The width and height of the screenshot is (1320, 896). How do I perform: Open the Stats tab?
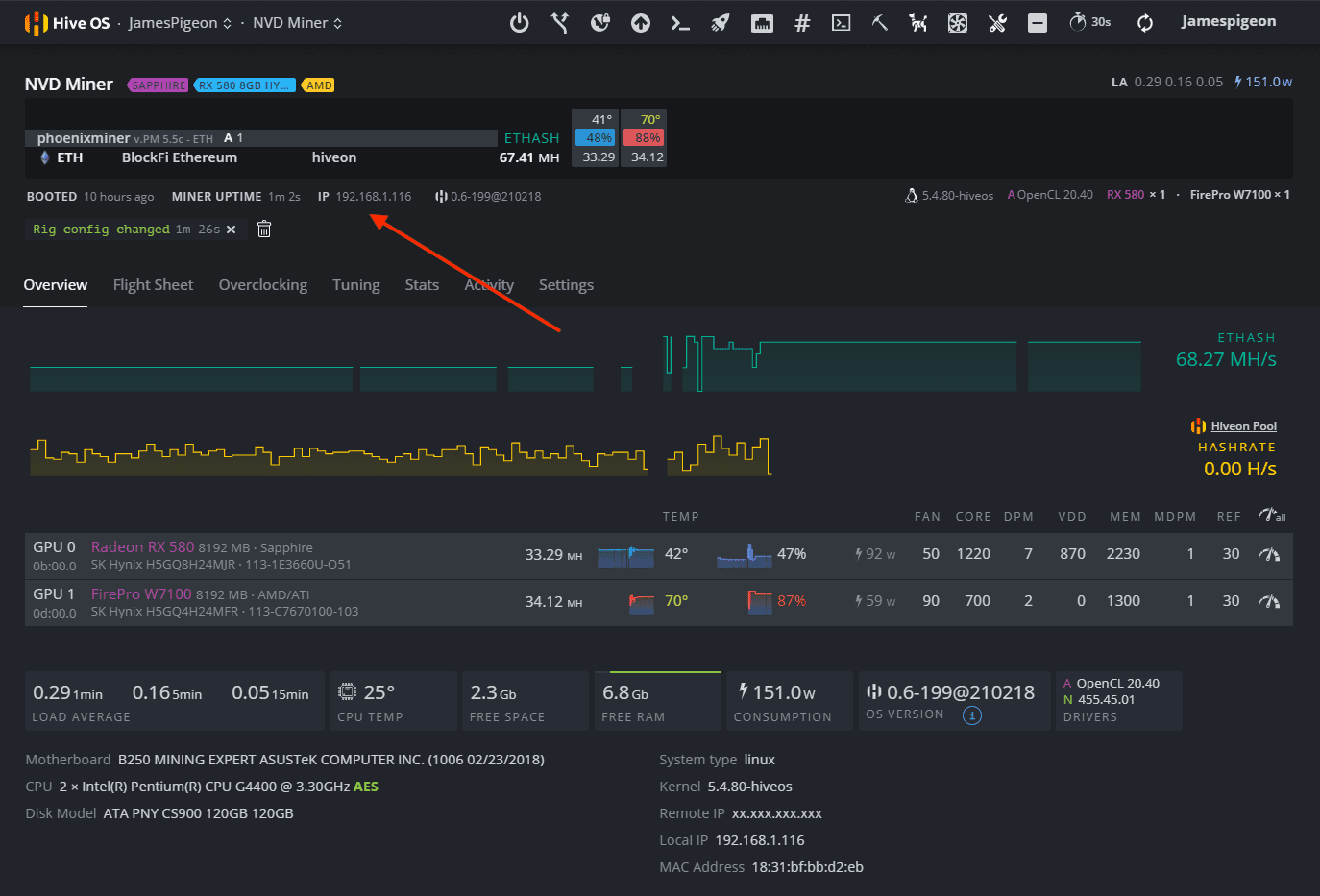tap(422, 285)
